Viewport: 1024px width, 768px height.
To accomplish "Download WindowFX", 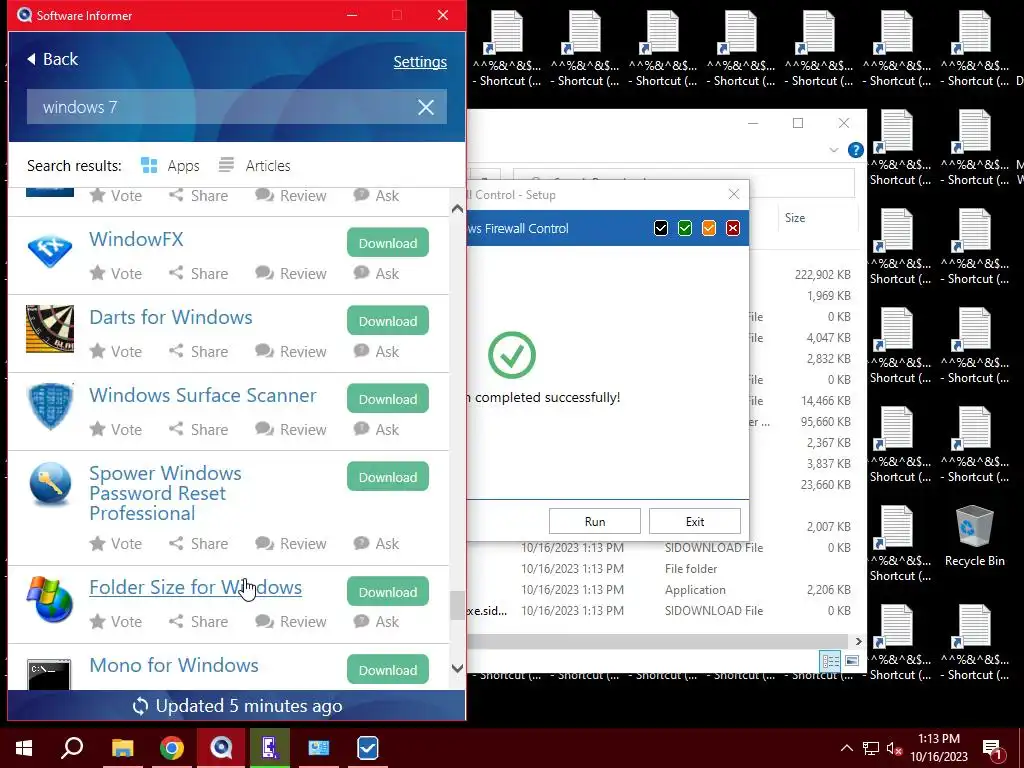I will tap(388, 243).
